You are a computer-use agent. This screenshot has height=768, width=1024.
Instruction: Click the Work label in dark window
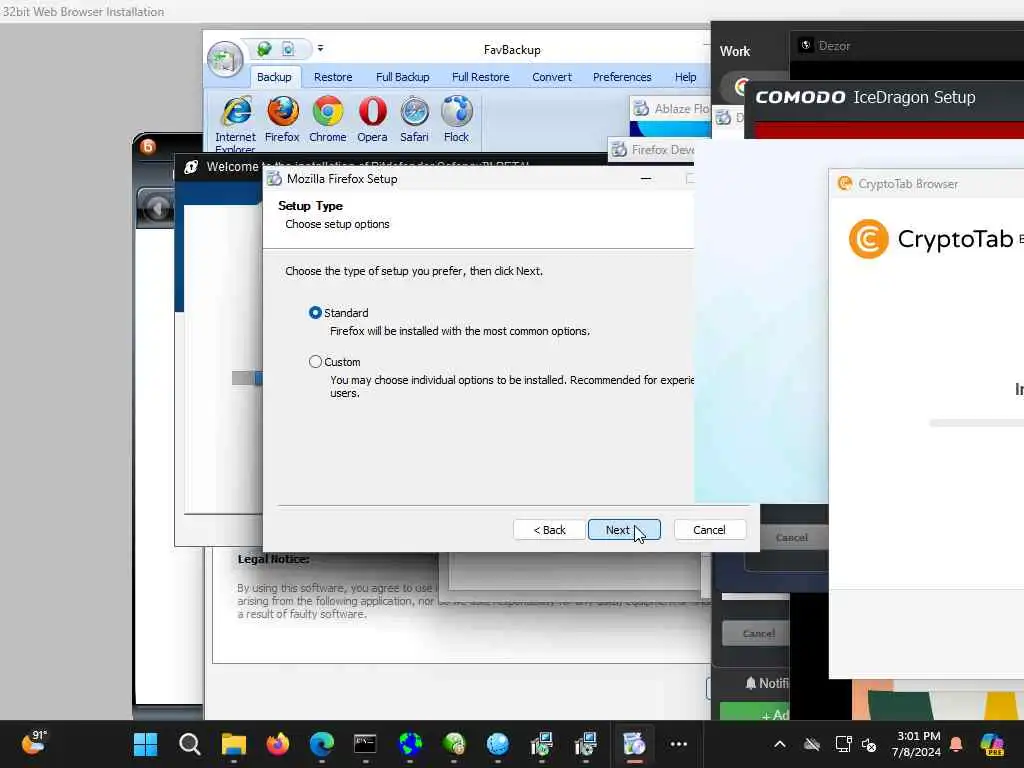pyautogui.click(x=735, y=51)
